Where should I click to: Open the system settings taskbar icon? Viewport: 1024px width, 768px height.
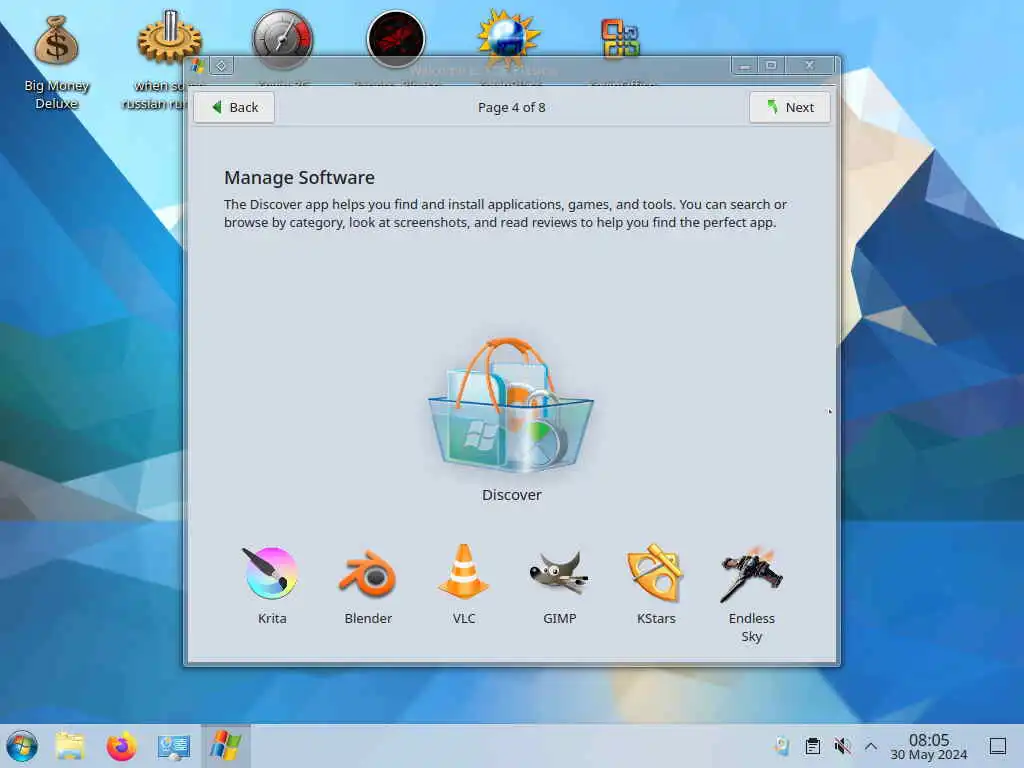coord(174,746)
